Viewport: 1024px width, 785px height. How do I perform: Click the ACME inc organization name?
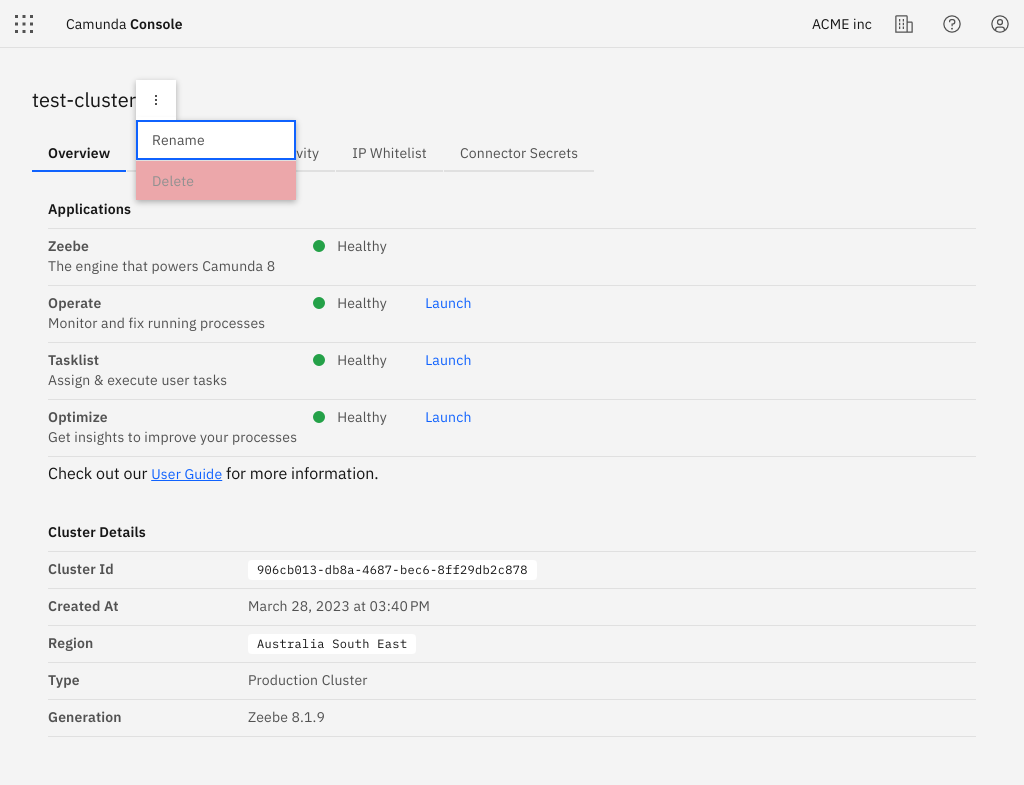(841, 24)
